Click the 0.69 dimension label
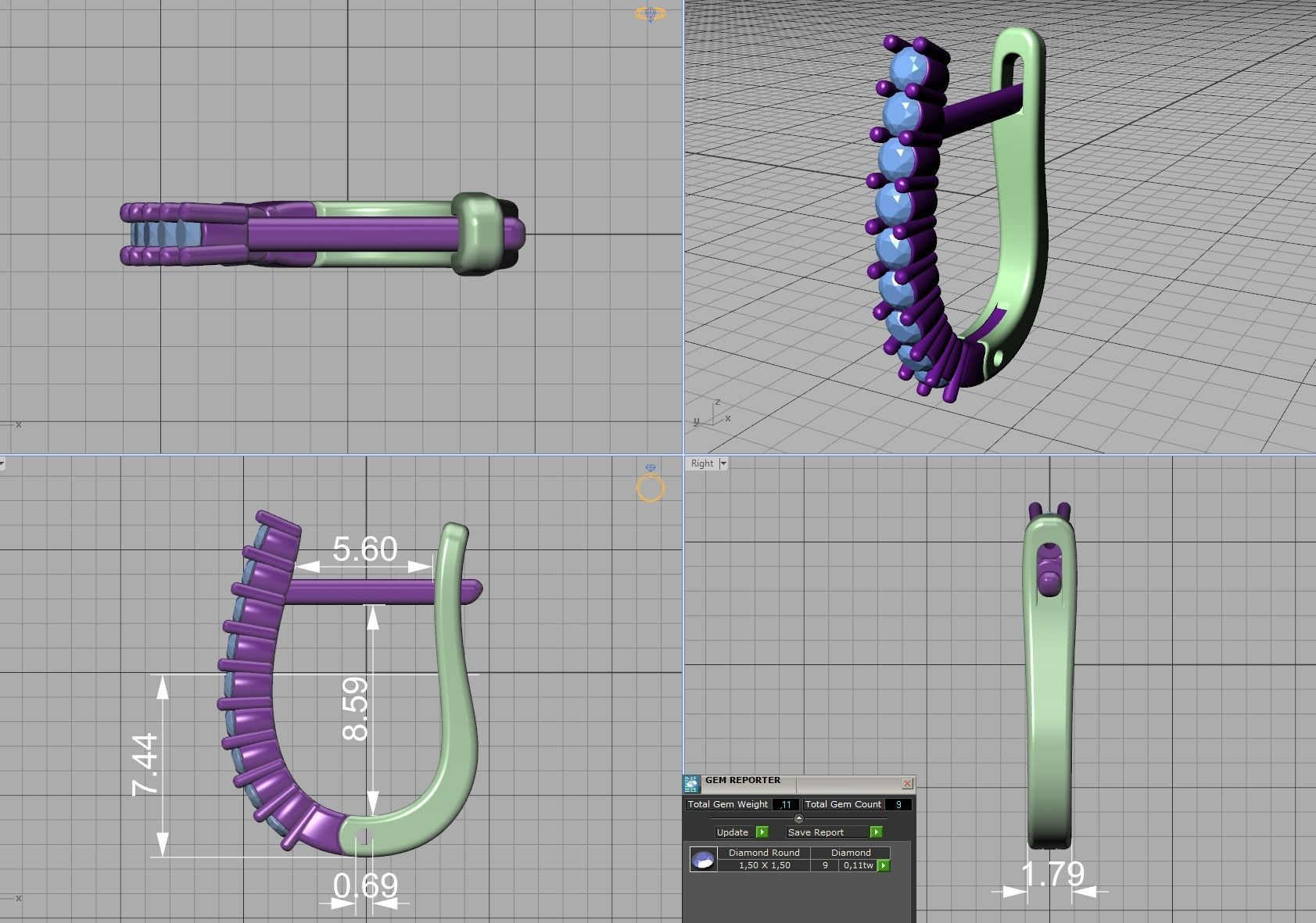 click(x=365, y=885)
